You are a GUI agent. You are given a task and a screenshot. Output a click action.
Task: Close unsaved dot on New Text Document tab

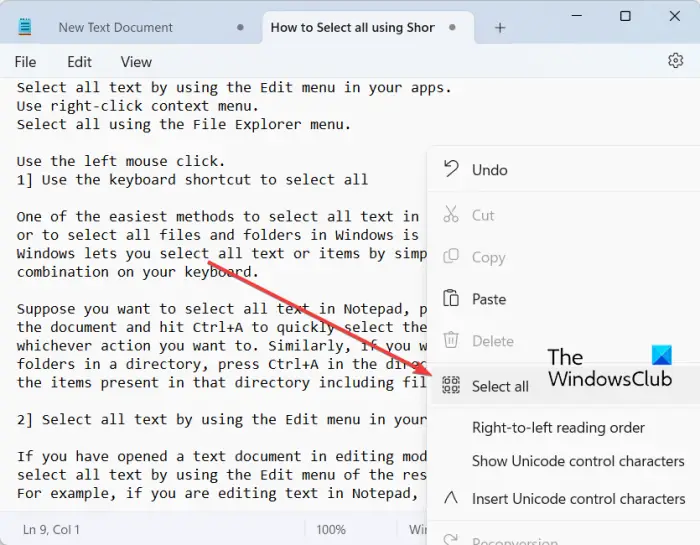[240, 27]
